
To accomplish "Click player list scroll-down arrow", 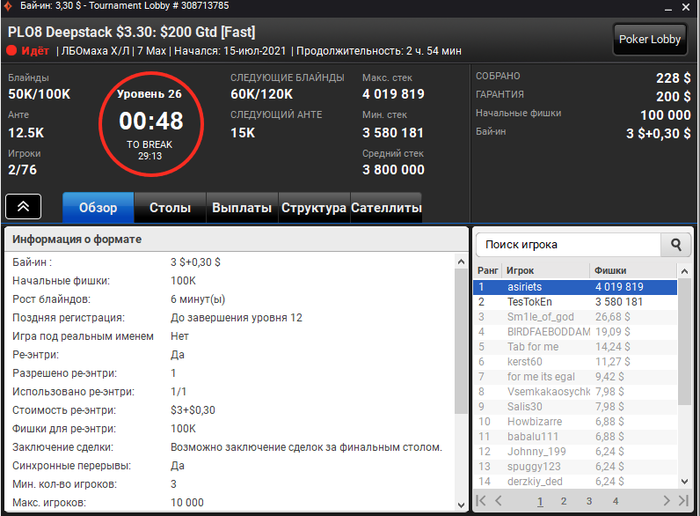I will click(684, 481).
